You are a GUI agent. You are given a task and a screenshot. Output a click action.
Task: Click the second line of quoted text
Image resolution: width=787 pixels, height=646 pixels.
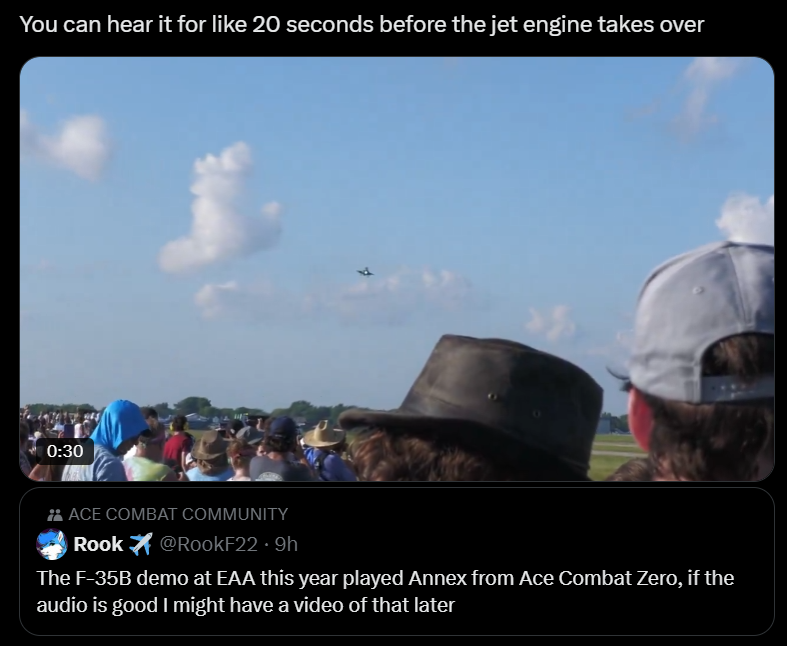245,605
